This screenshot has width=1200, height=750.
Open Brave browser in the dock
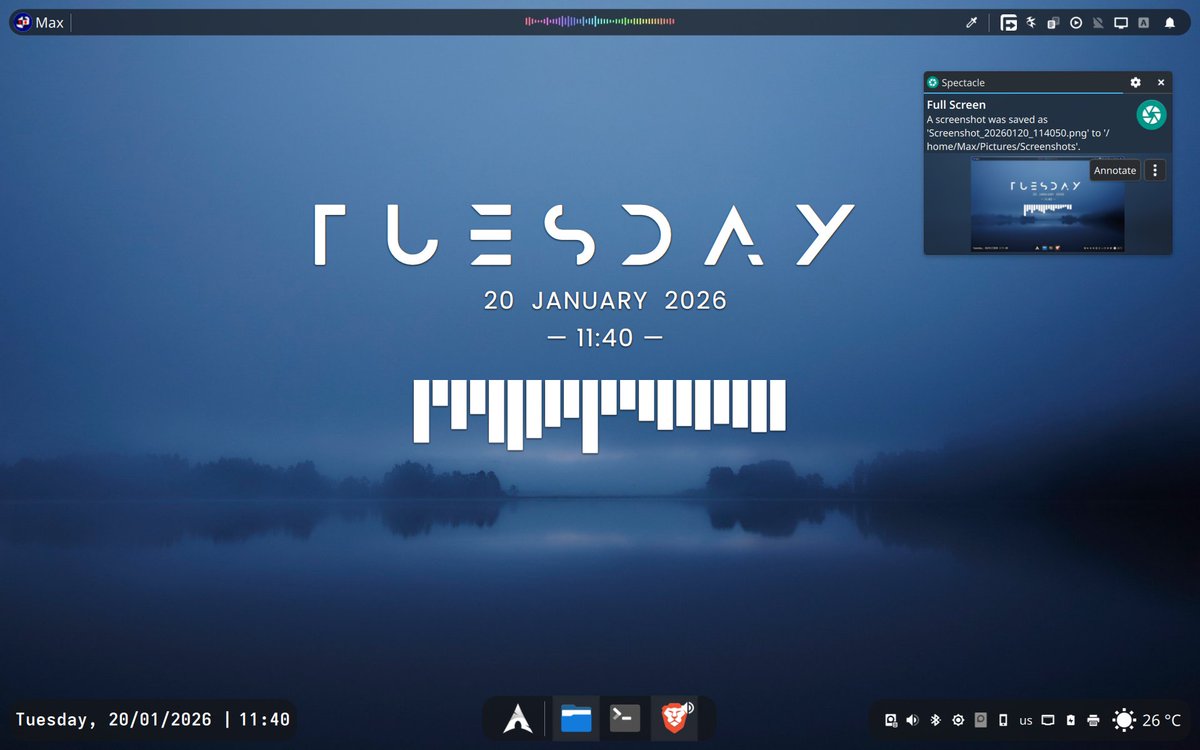[675, 718]
